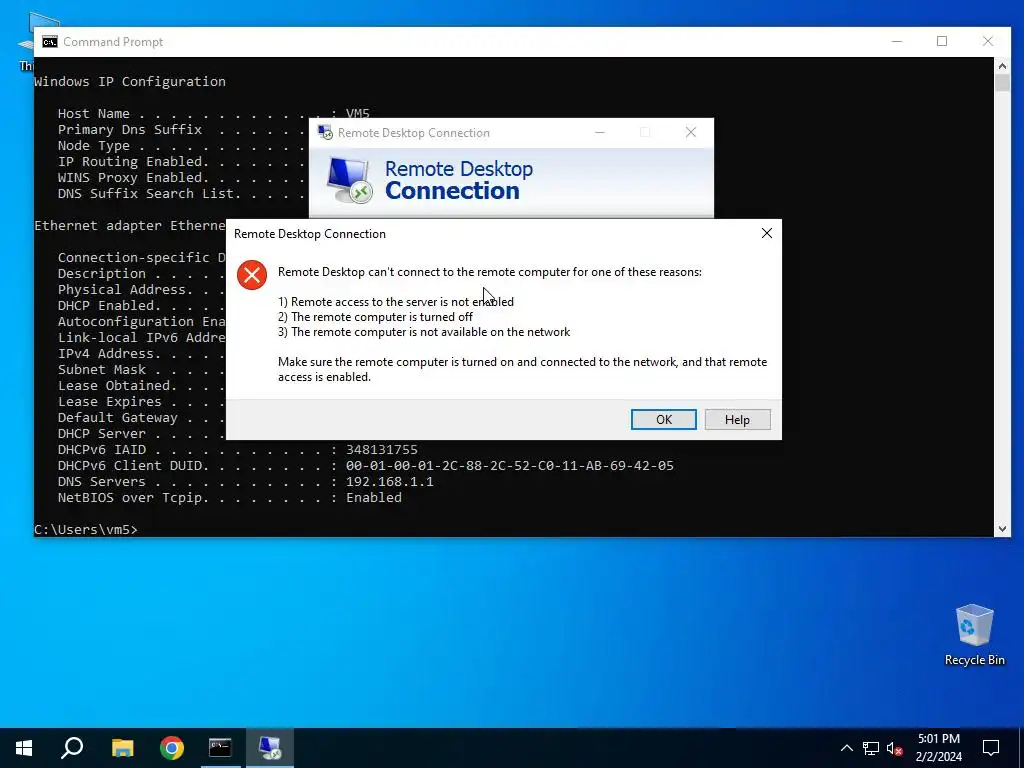Image resolution: width=1024 pixels, height=768 pixels.
Task: Click the "Windows IP Configuration" heading
Action: coord(130,82)
